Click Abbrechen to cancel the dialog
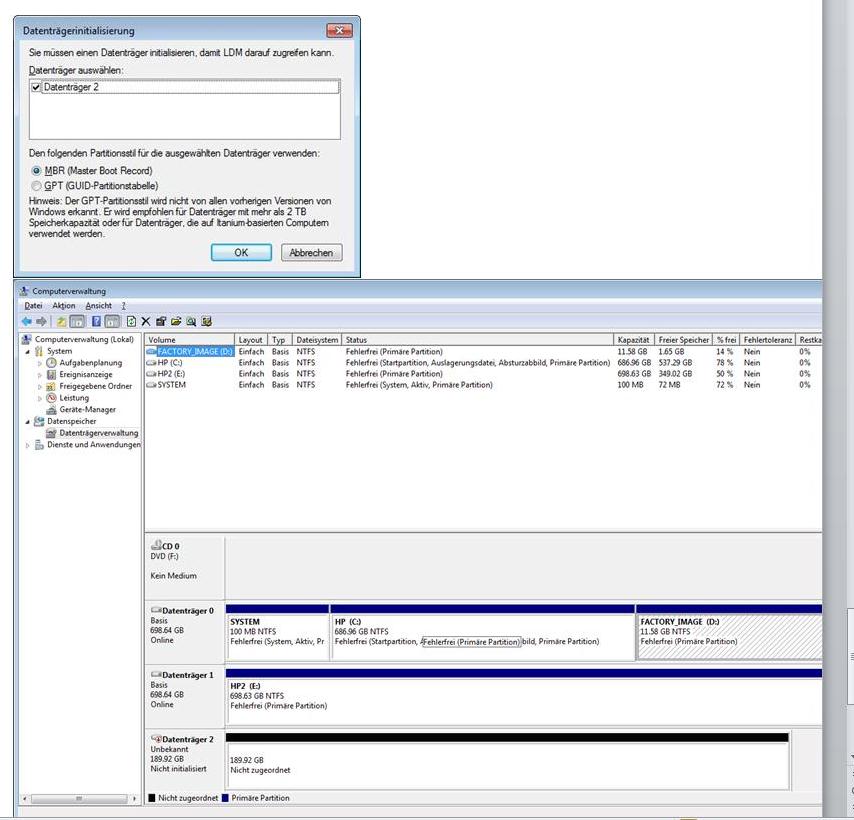 pos(312,253)
